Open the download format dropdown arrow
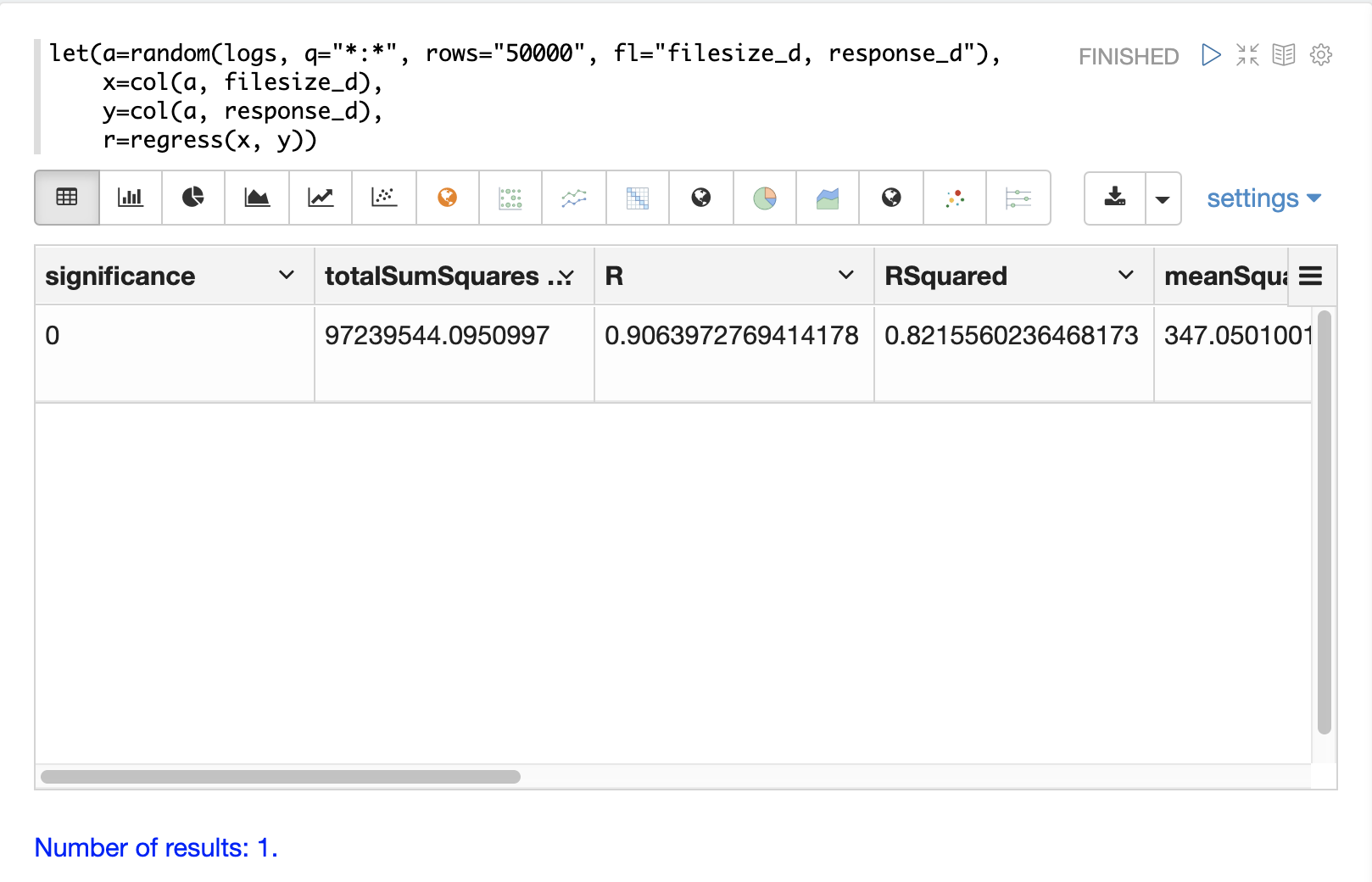The height and width of the screenshot is (882, 1372). [1163, 199]
